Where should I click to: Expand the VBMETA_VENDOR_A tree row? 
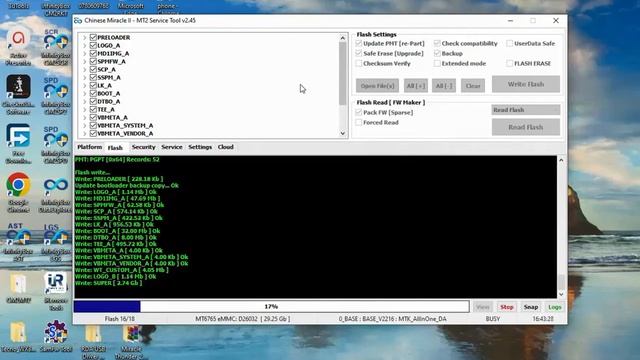84,133
